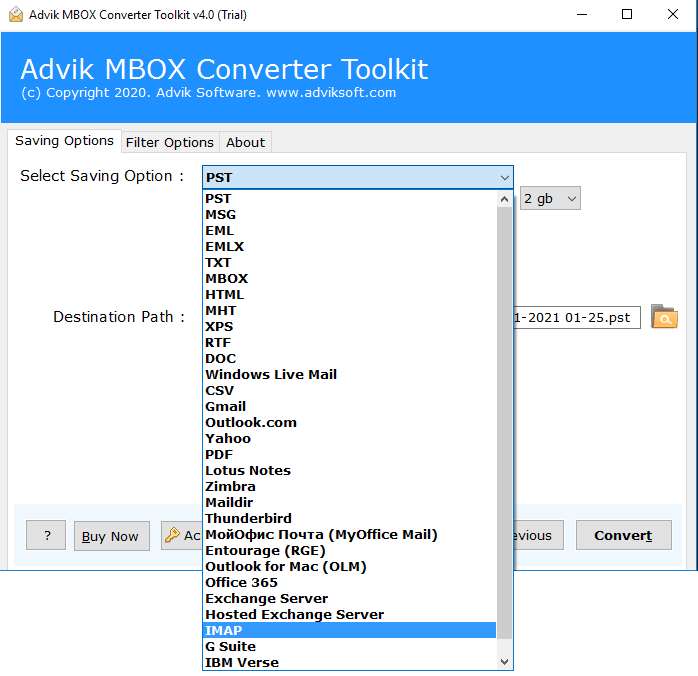Maximize the Advik MBOX Converter window

point(627,15)
